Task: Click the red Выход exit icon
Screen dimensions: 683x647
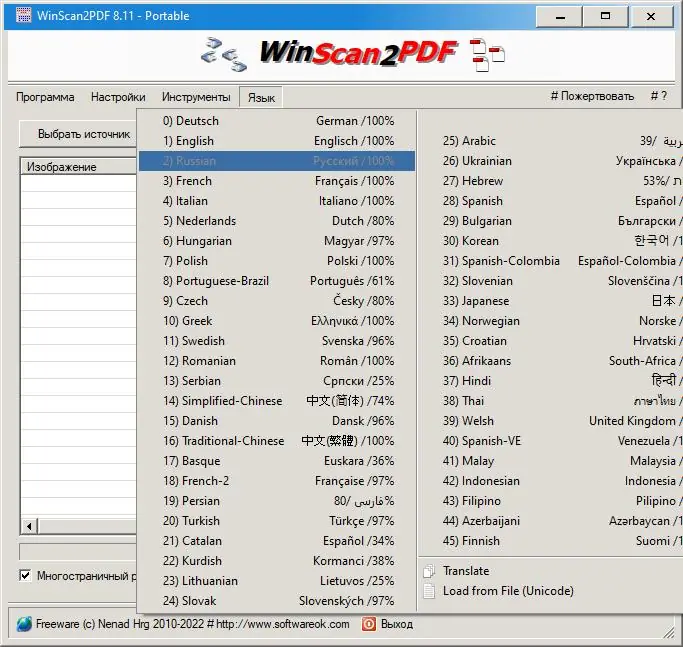Action: 369,624
